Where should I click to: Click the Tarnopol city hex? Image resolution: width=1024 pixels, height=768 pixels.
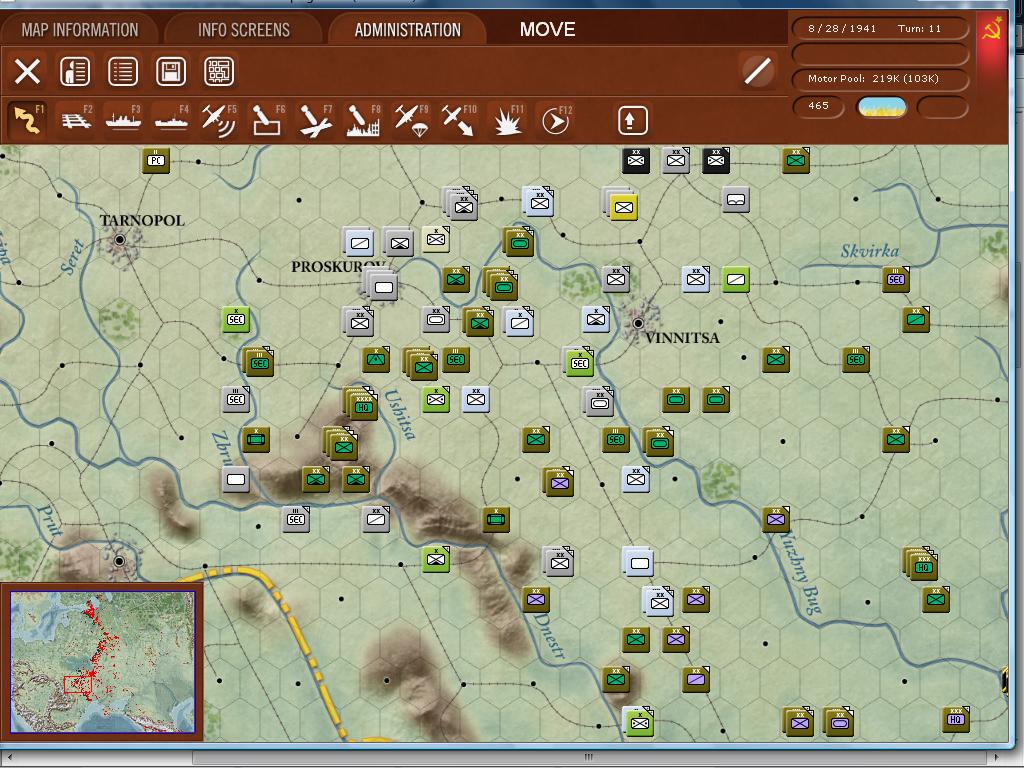120,240
